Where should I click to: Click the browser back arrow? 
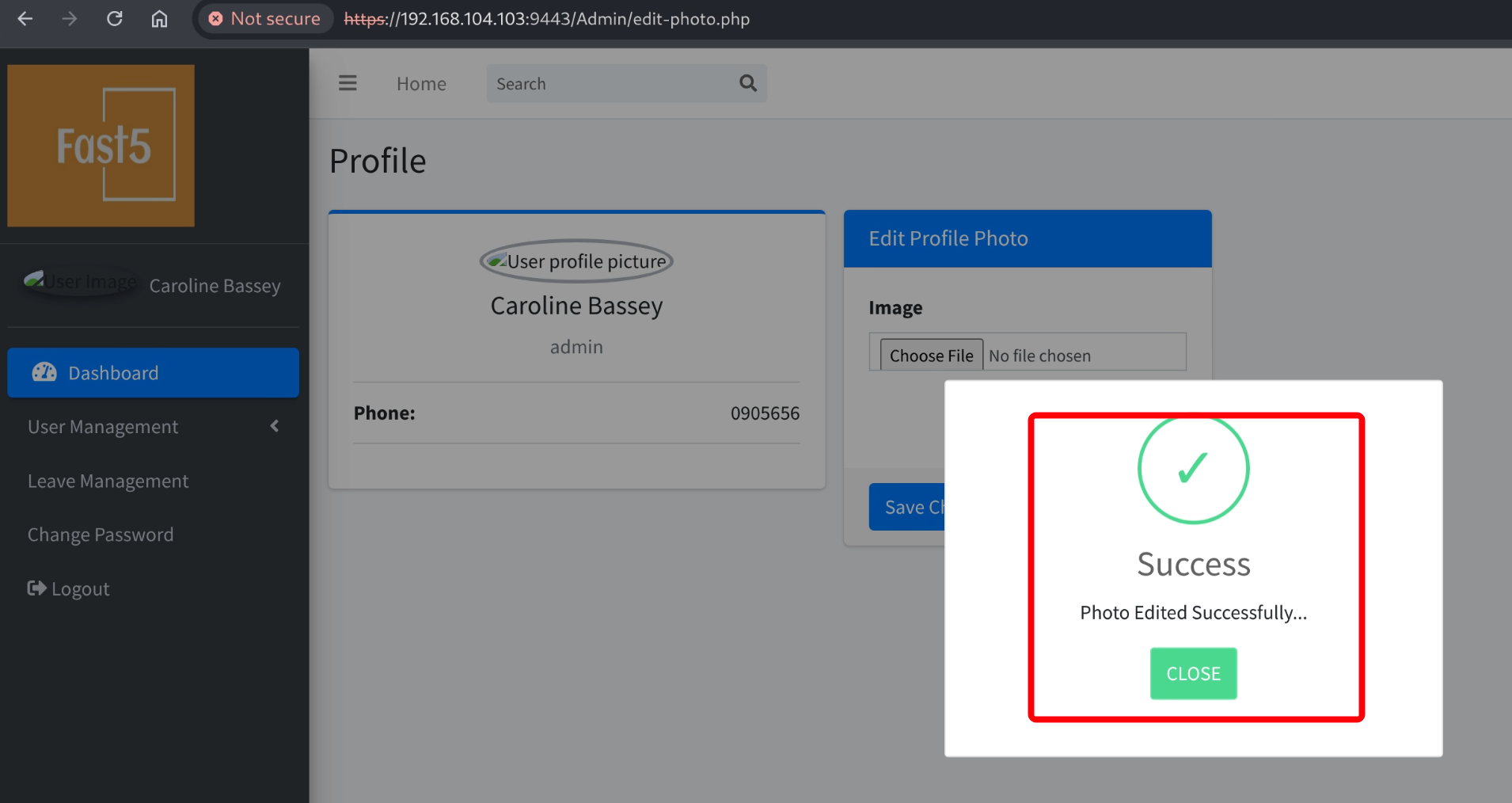tap(25, 18)
